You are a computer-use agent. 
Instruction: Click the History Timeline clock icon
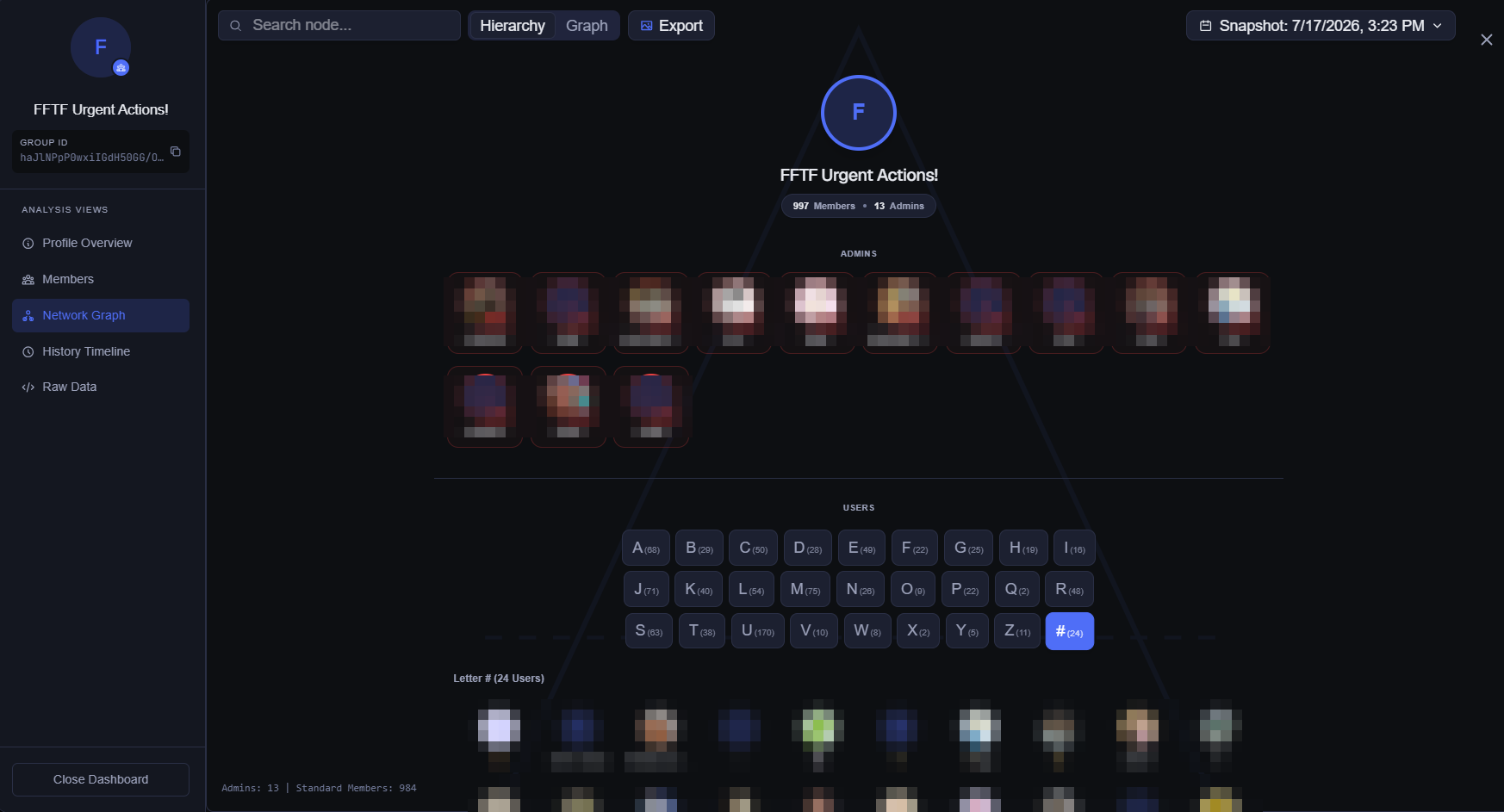tap(28, 352)
